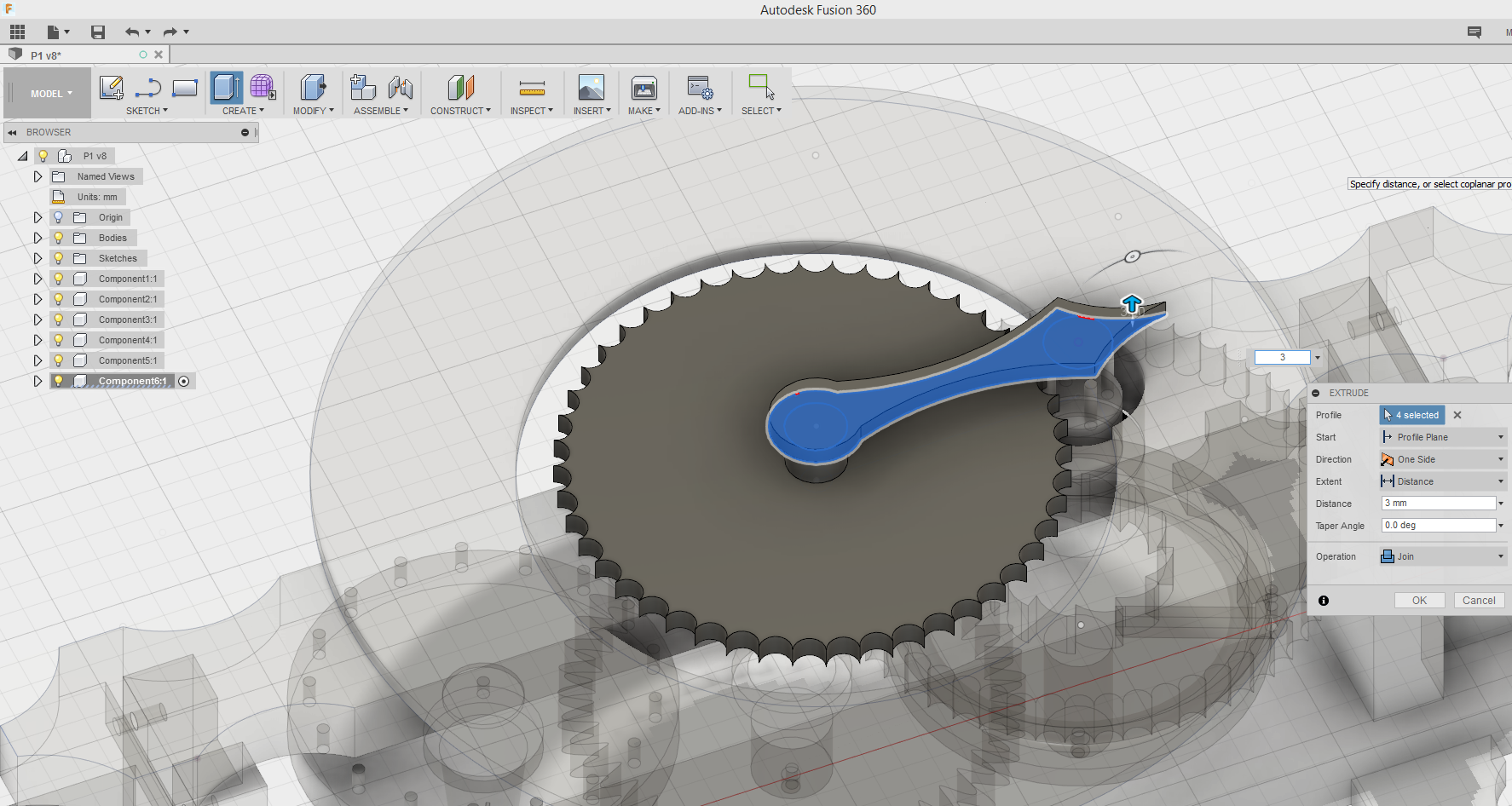
Task: Open the Direction One Side dropdown
Action: pos(1443,459)
